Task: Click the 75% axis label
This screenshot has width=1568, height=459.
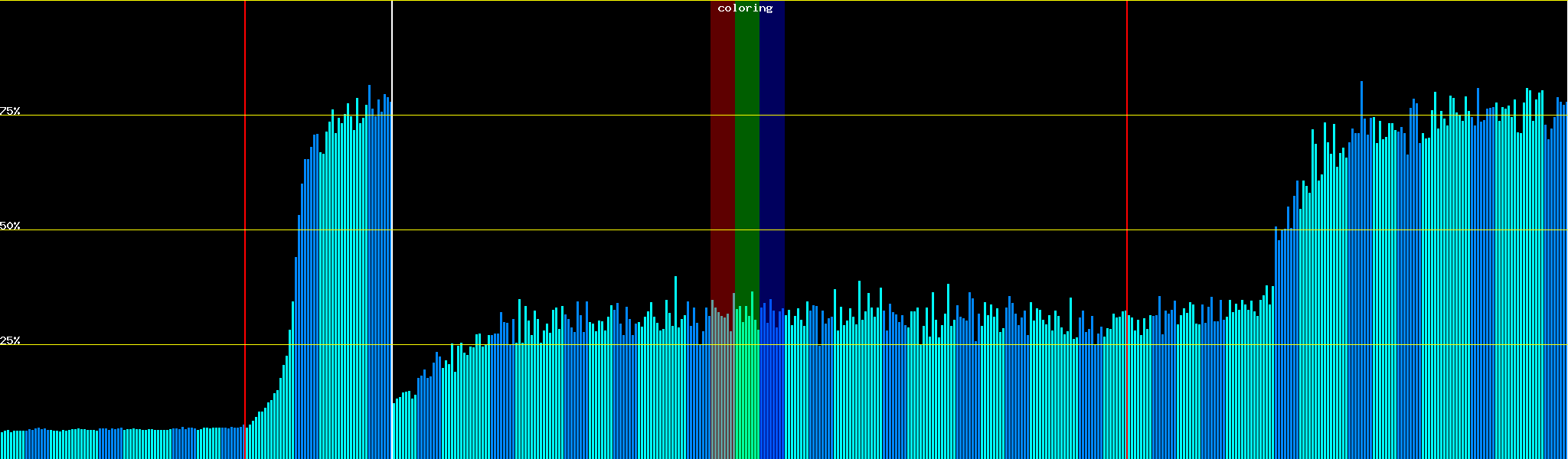Action: point(10,111)
